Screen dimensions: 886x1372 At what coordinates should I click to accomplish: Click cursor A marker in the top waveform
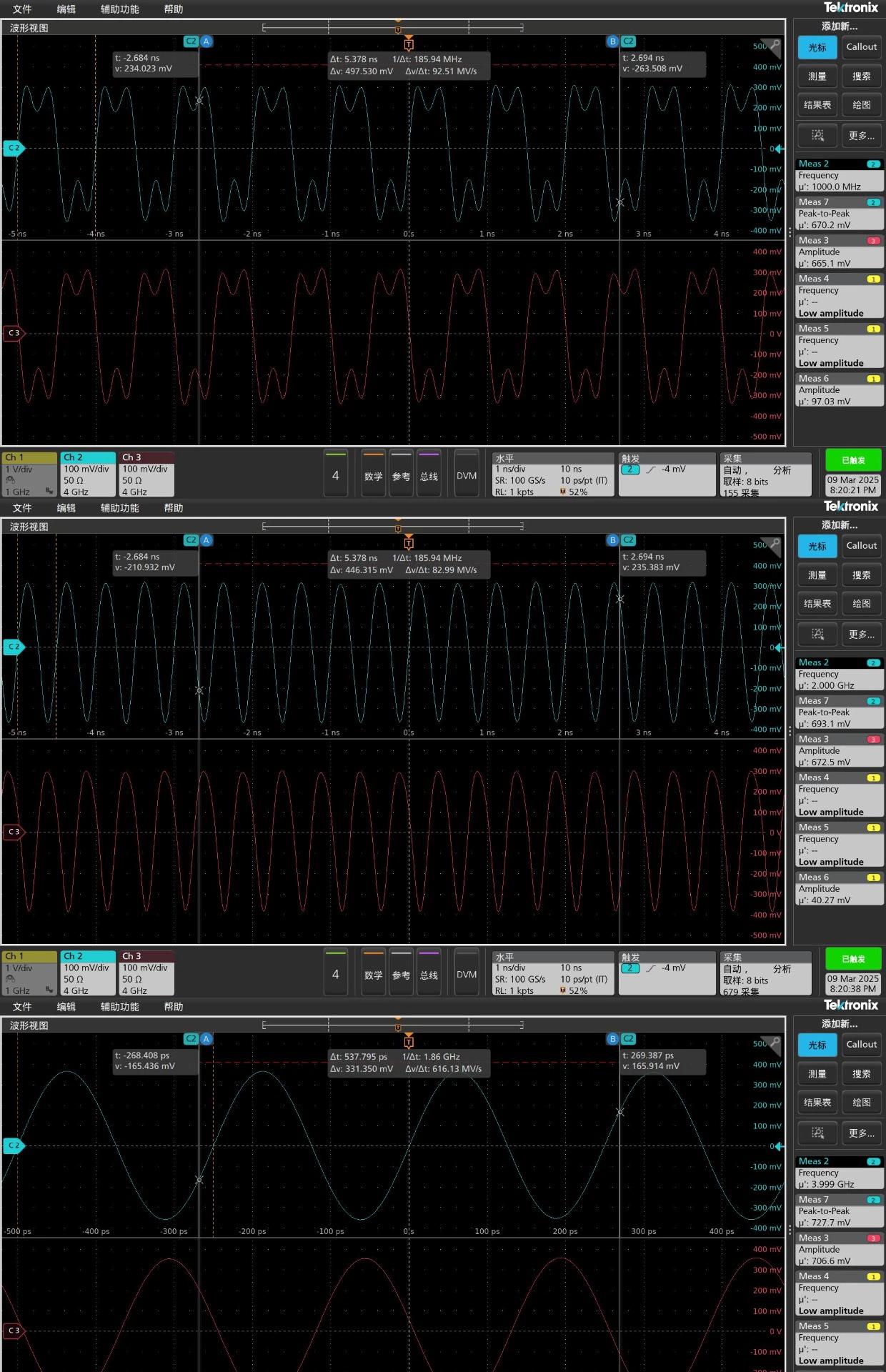(x=206, y=41)
